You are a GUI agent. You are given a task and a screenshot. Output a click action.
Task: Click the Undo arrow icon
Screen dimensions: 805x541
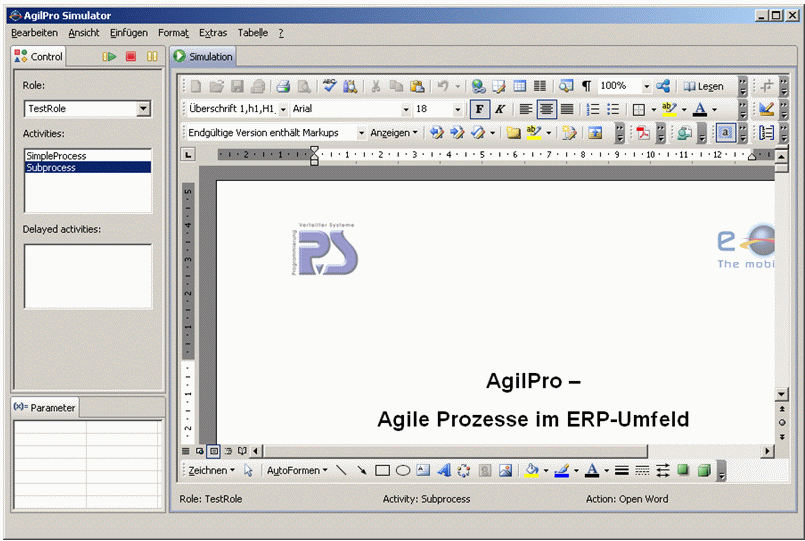(x=443, y=86)
